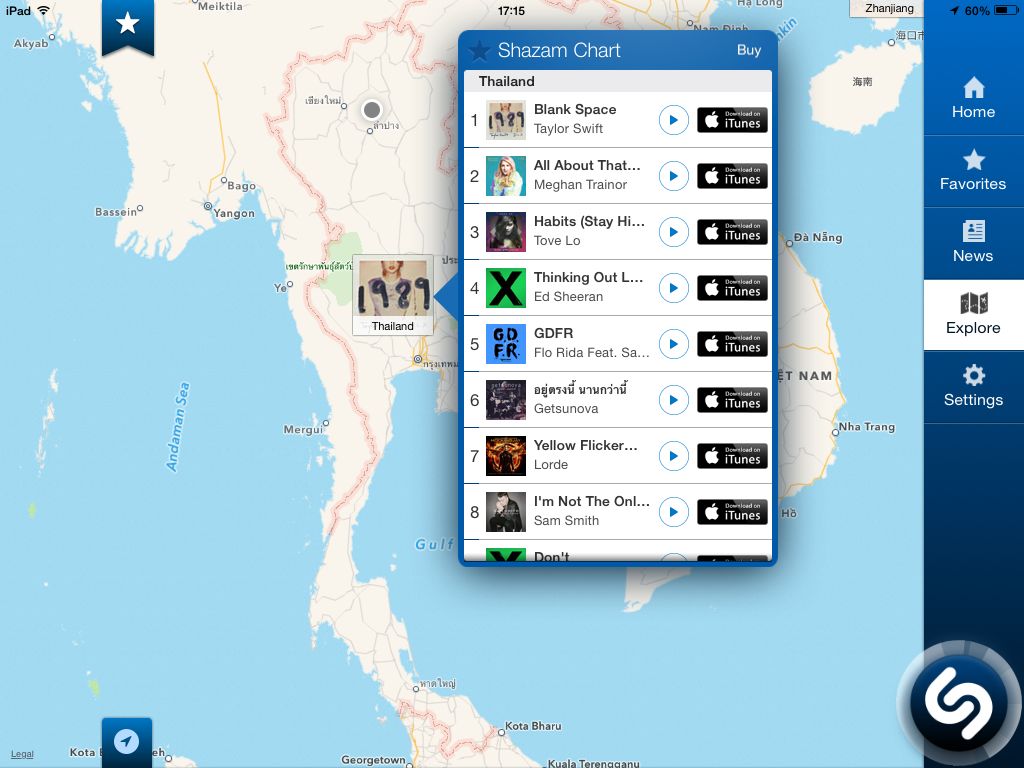Play preview of I'm Not The Only One
This screenshot has height=768, width=1024.
673,512
